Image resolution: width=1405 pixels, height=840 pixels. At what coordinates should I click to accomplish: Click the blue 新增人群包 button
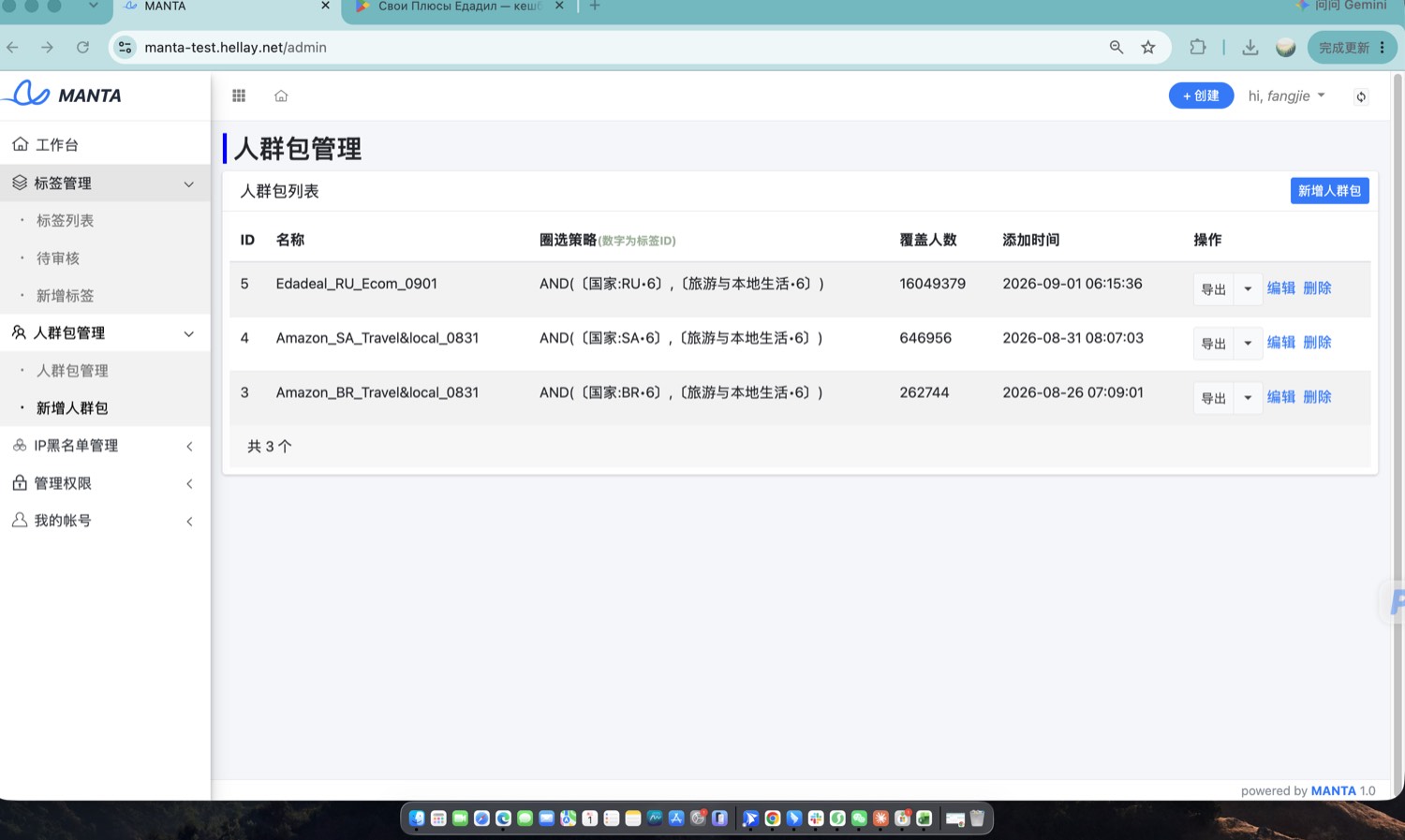tap(1329, 191)
